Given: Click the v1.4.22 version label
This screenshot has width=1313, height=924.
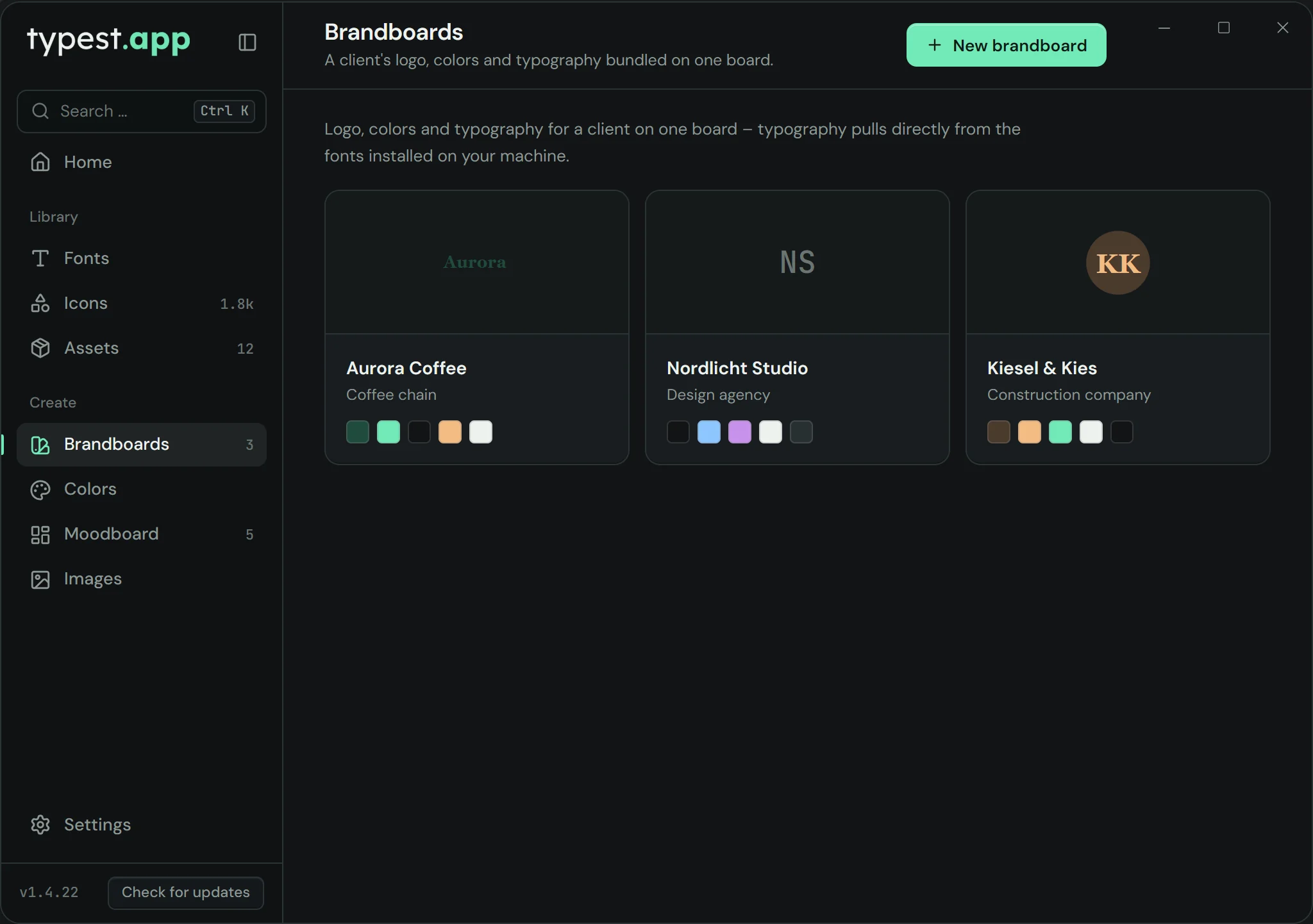Looking at the screenshot, I should 49,892.
